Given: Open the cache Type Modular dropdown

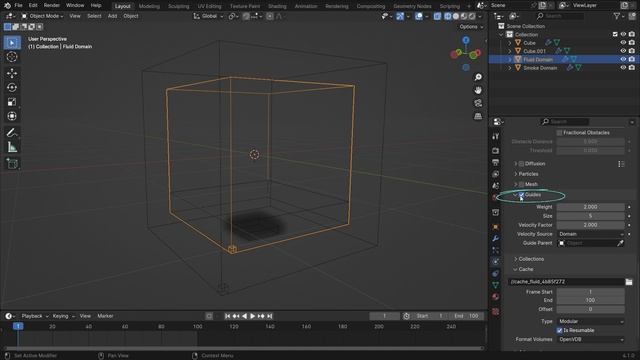Looking at the screenshot, I should (x=591, y=322).
